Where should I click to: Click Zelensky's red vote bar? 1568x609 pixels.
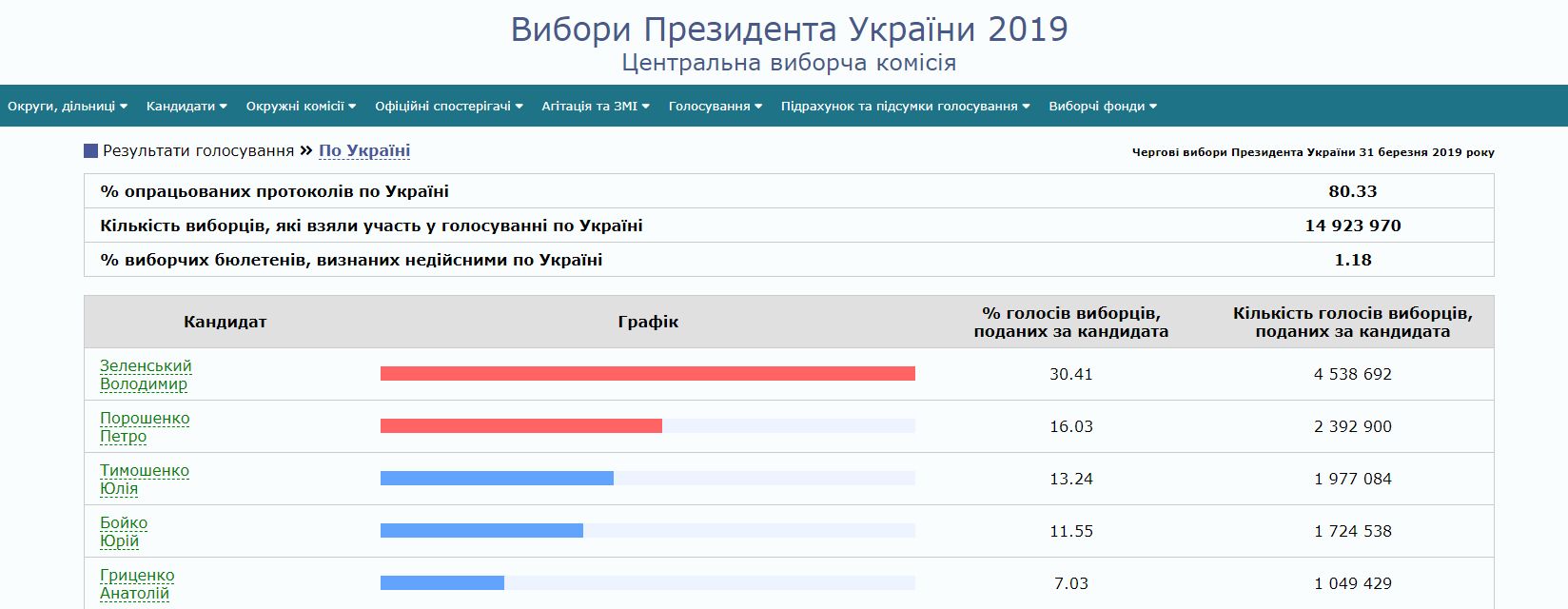coord(647,374)
